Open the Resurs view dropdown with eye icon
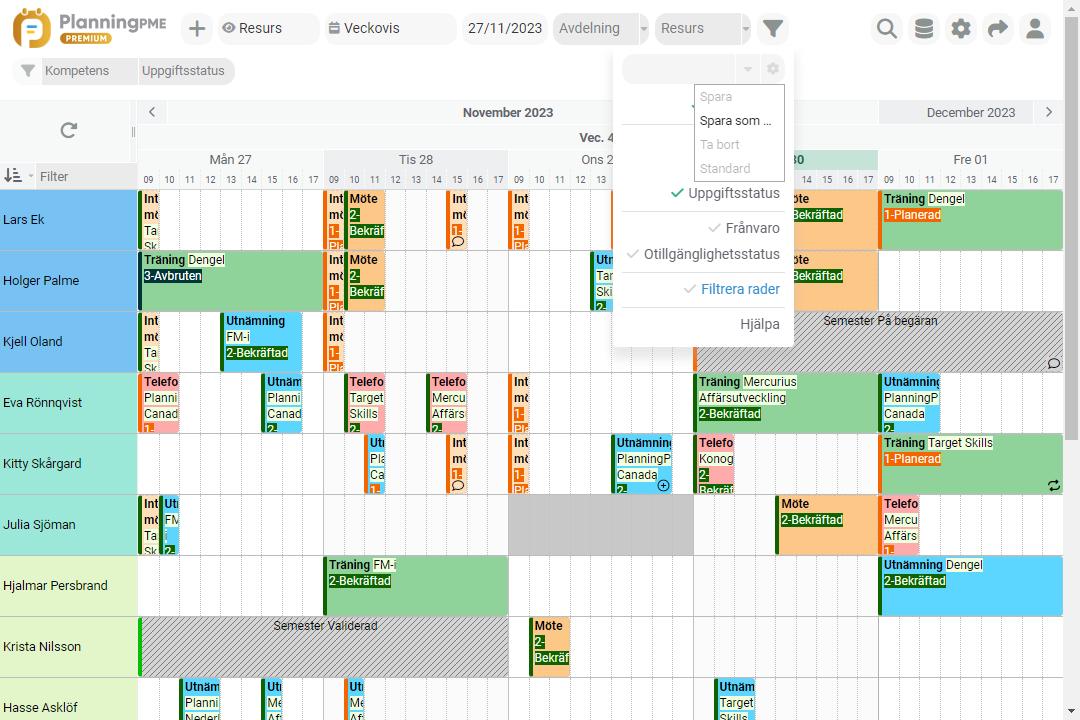Image resolution: width=1080 pixels, height=720 pixels. (x=269, y=28)
